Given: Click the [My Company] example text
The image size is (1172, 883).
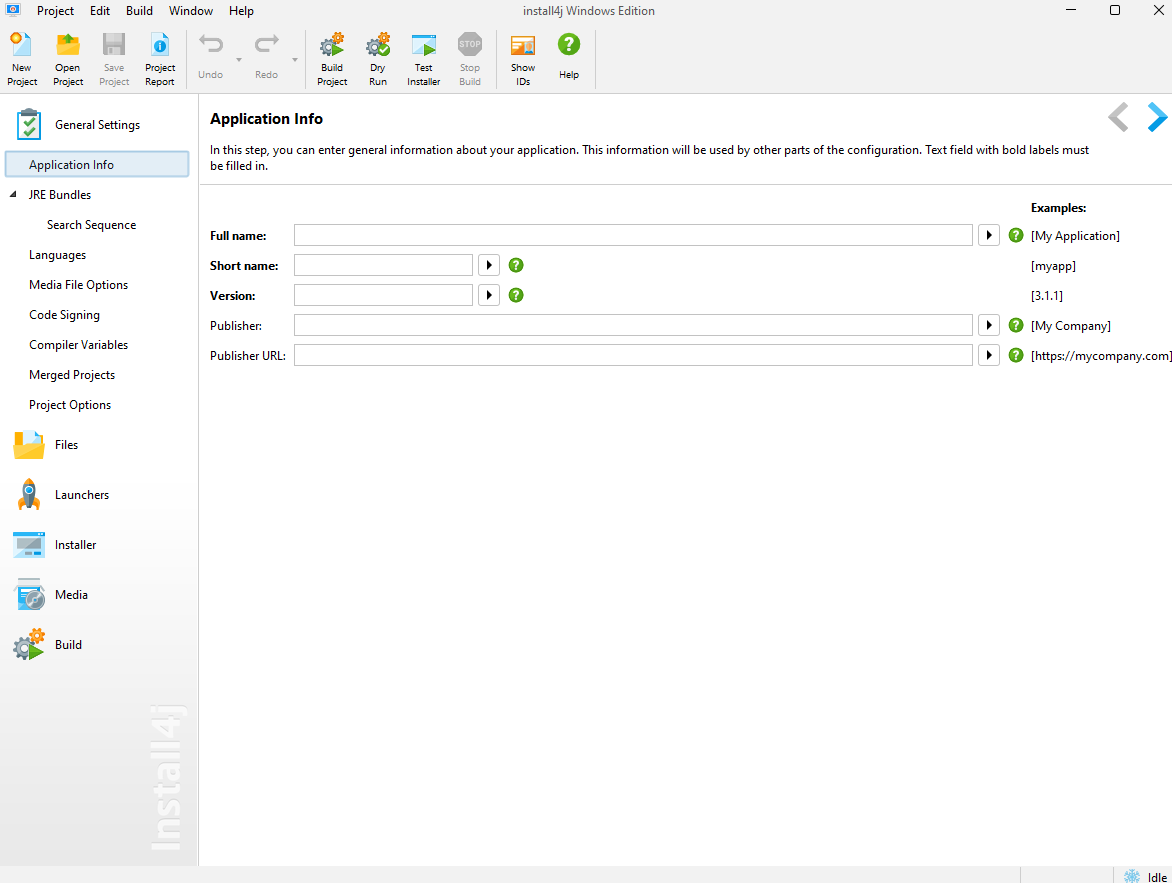Looking at the screenshot, I should 1070,326.
